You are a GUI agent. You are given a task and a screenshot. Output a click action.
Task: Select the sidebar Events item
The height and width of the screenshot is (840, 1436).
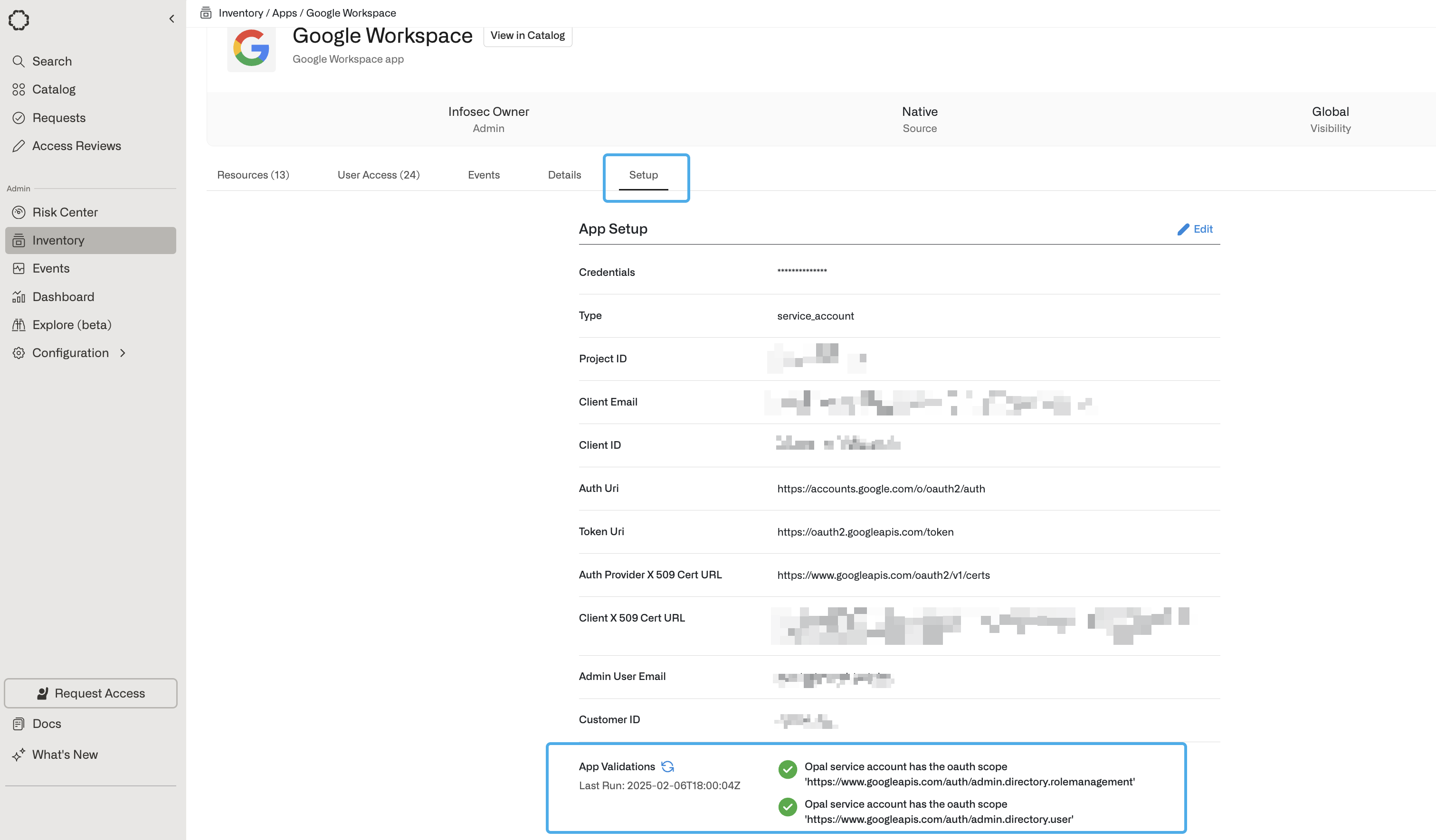click(51, 268)
